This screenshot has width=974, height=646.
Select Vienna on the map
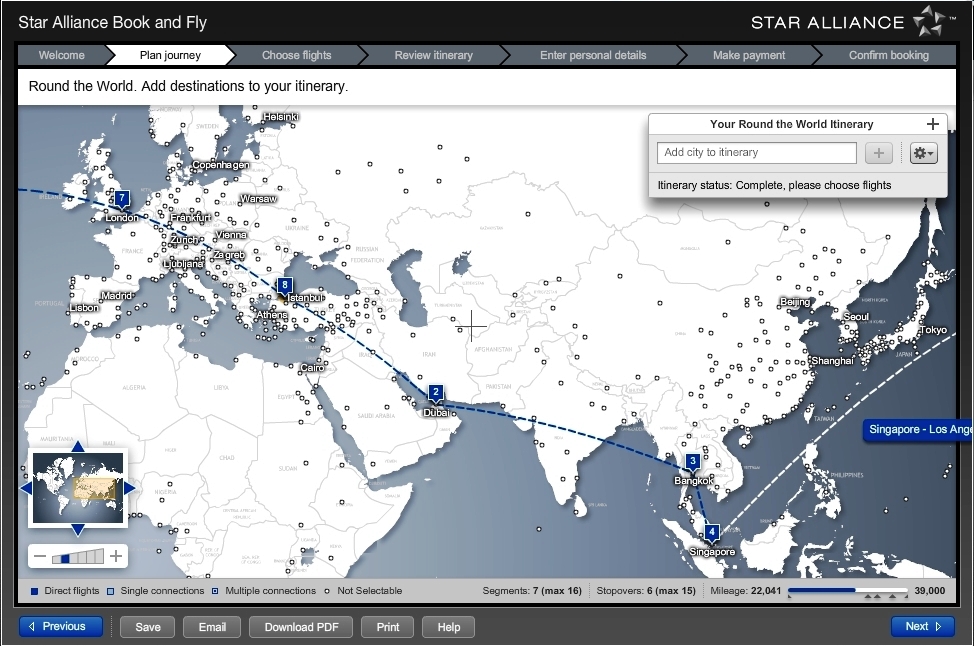pyautogui.click(x=231, y=235)
